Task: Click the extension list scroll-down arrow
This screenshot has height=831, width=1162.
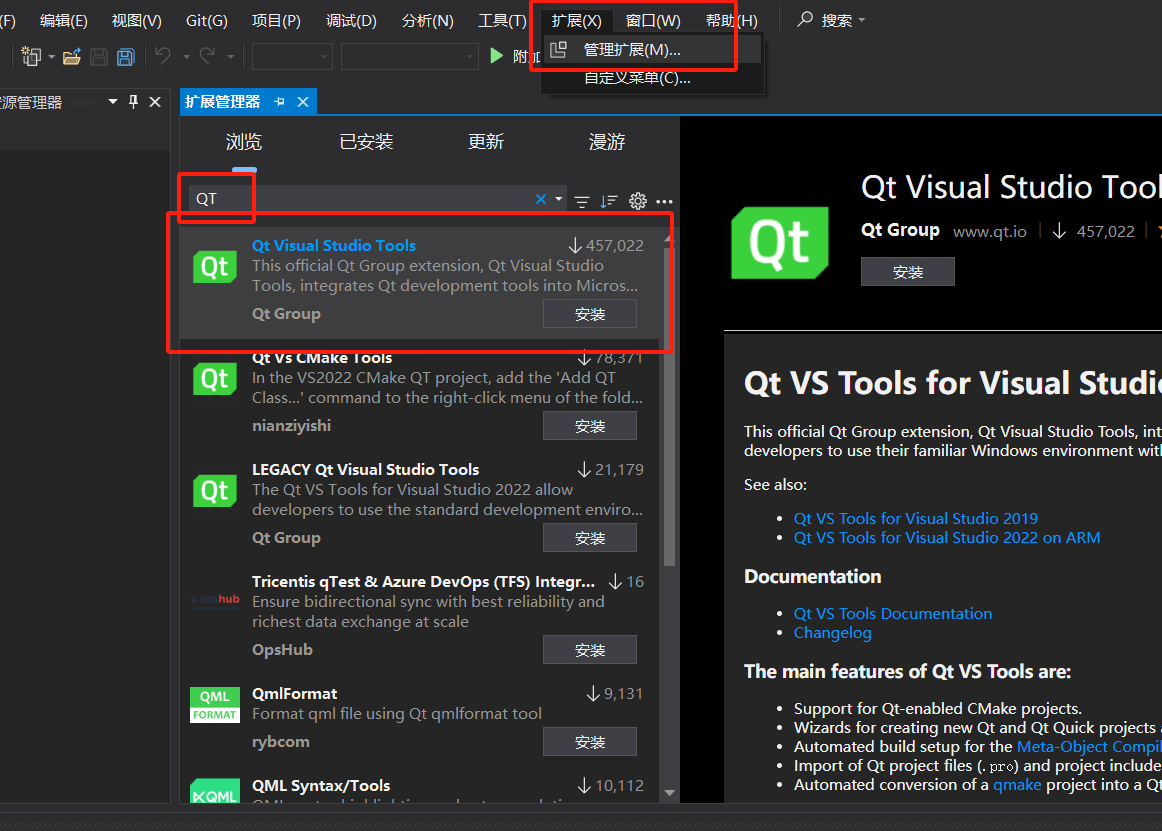Action: 669,792
